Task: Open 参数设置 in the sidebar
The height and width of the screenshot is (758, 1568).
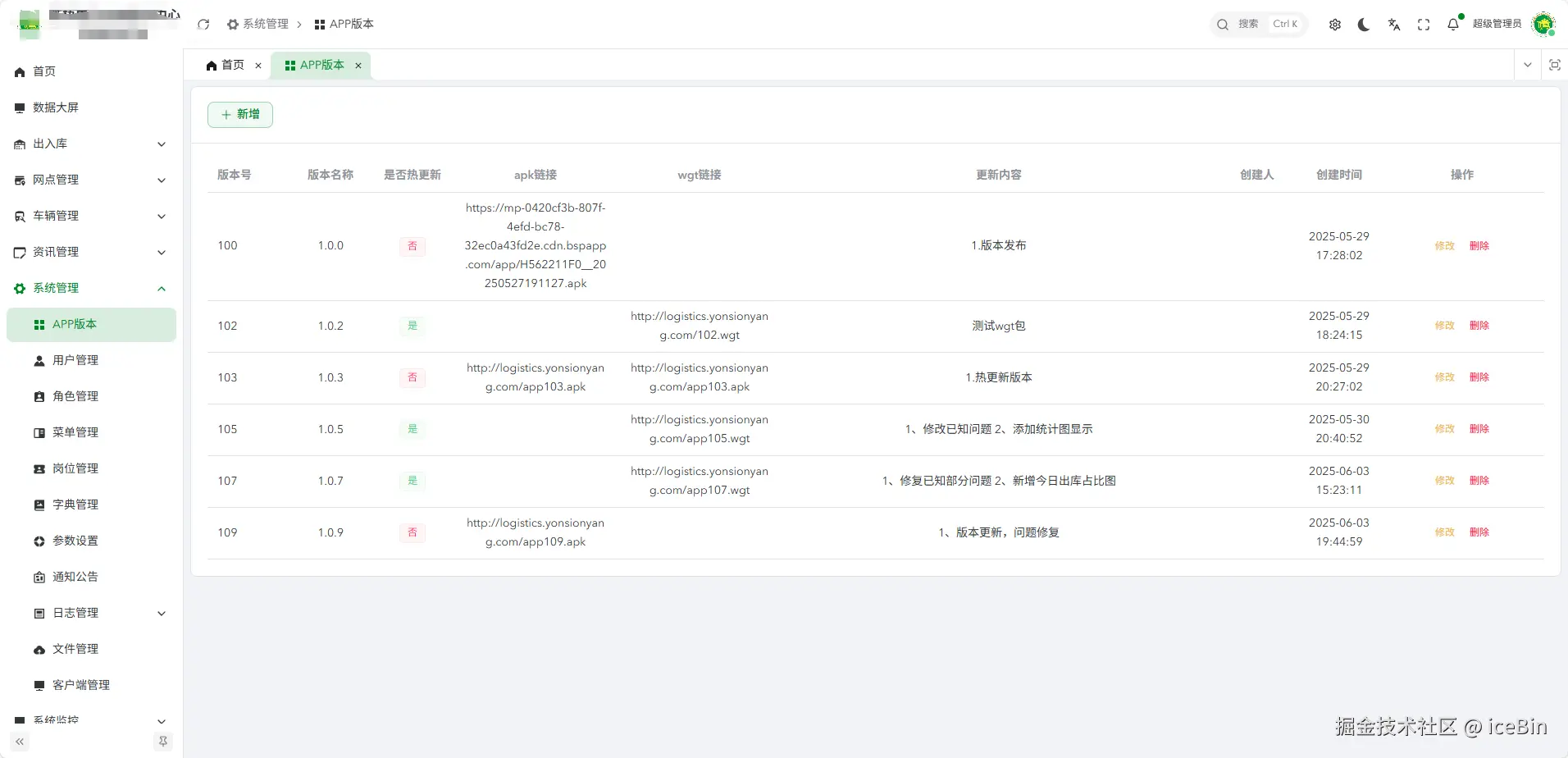Action: click(x=91, y=541)
